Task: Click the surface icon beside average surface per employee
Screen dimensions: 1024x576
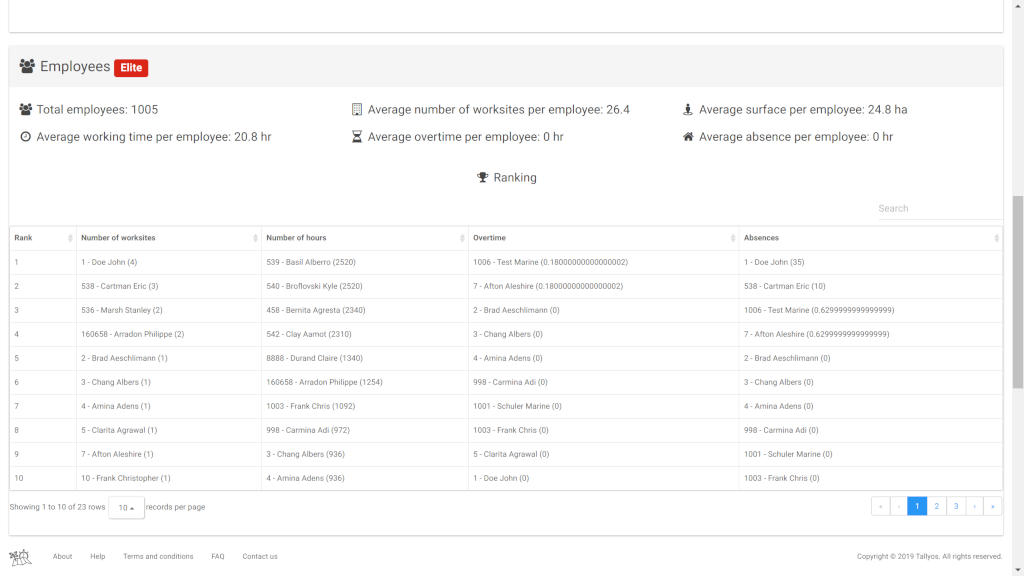Action: pos(688,110)
